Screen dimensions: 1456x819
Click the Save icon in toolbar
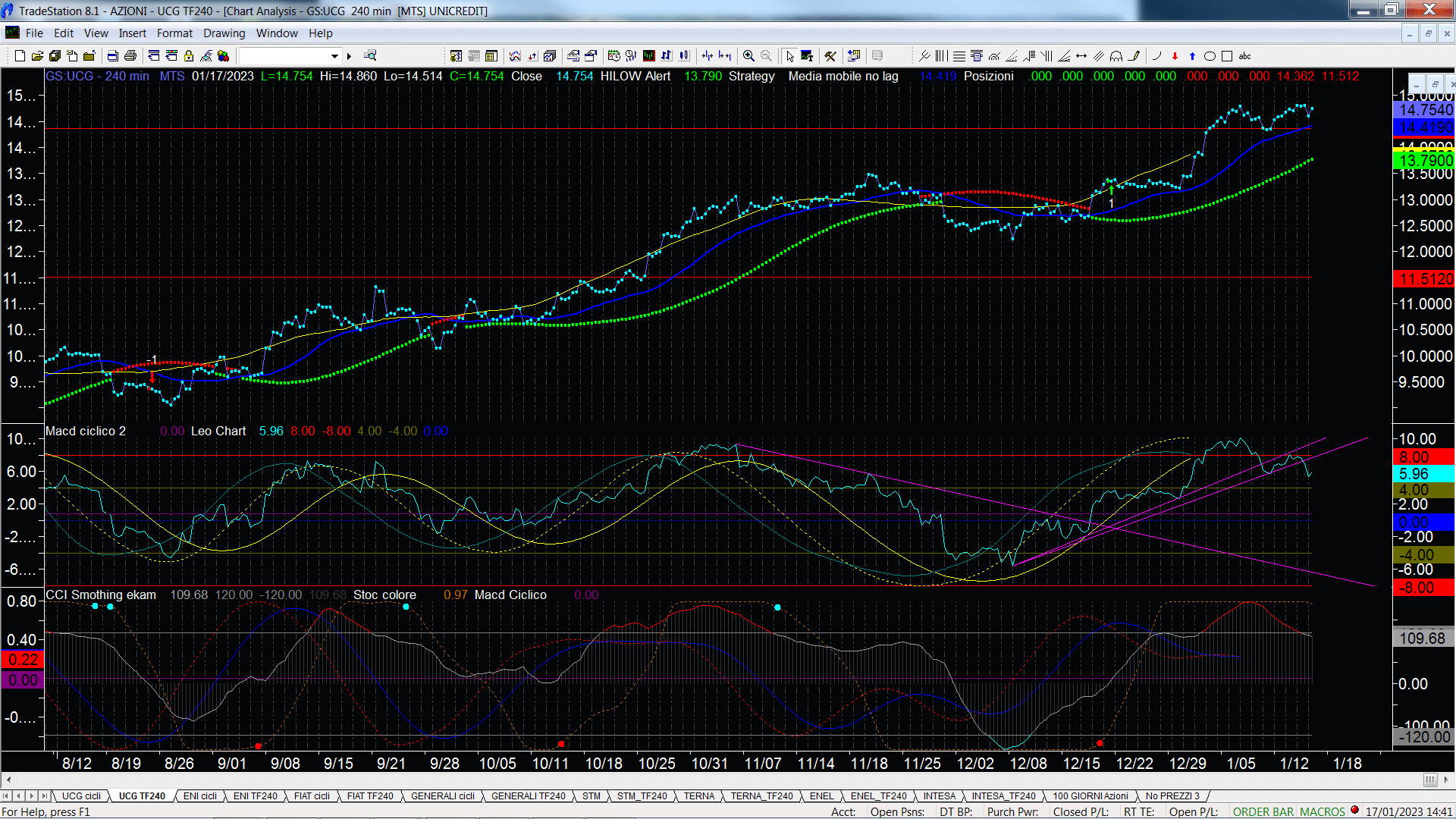pyautogui.click(x=55, y=55)
